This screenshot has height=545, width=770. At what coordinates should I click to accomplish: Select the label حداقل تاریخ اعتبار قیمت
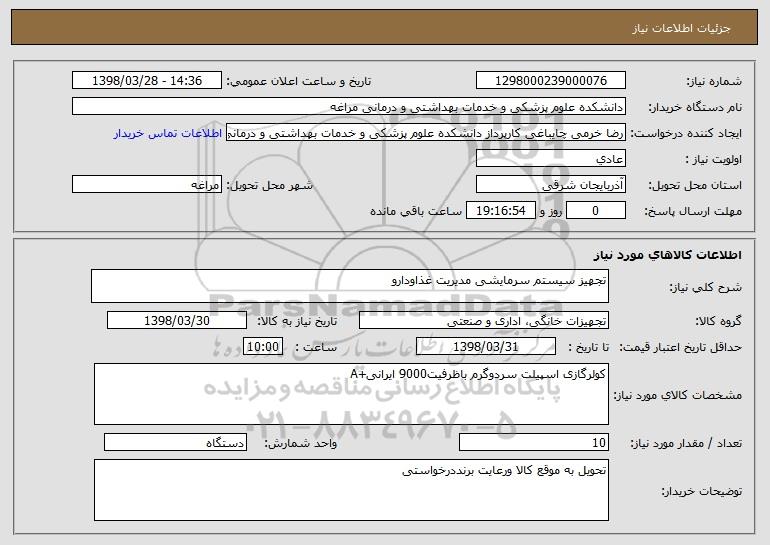tap(680, 348)
